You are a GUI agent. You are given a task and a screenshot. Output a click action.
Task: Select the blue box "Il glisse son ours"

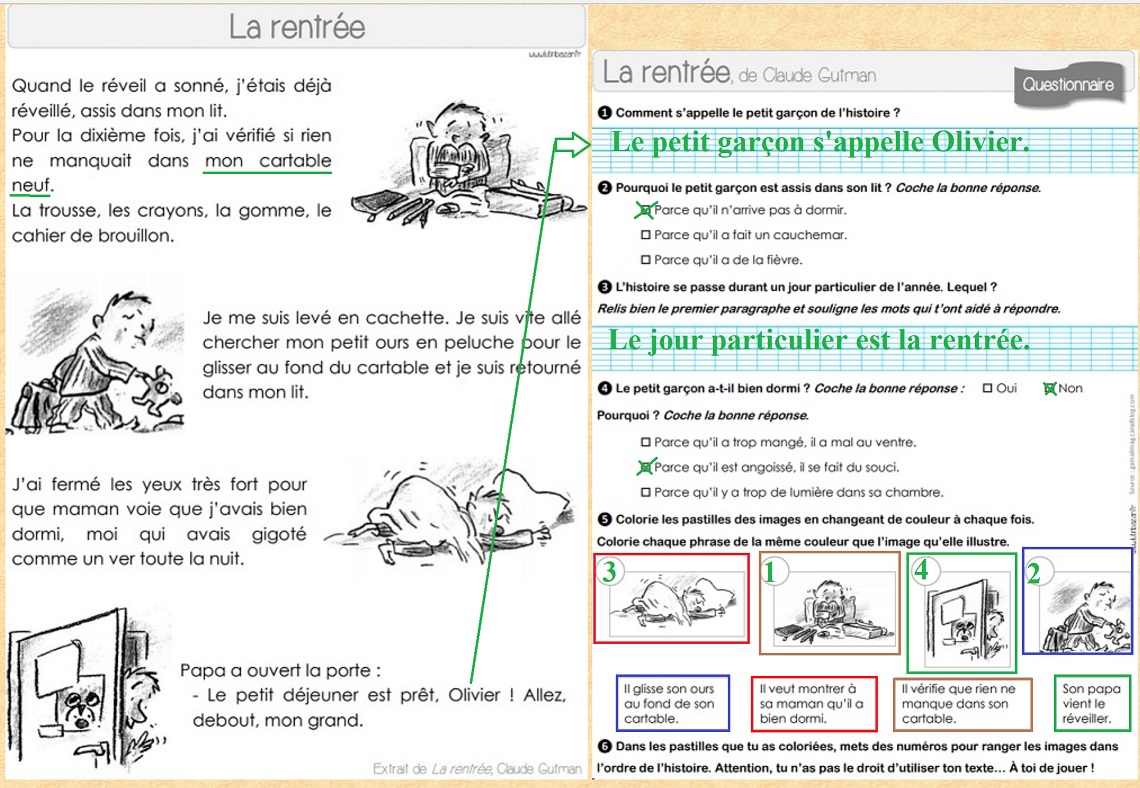pyautogui.click(x=672, y=703)
